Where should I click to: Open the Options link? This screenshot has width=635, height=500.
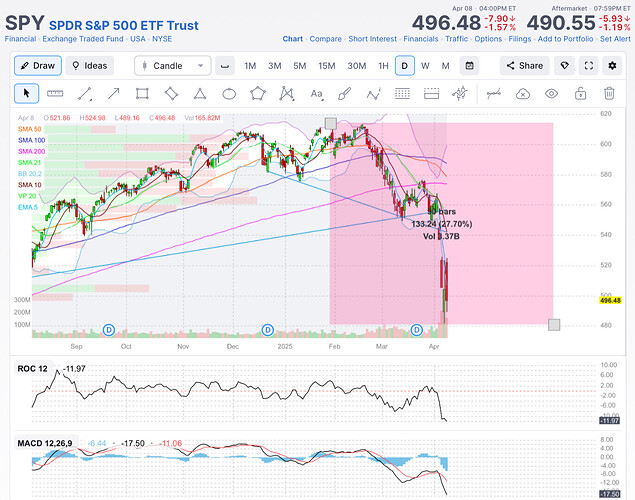(x=488, y=39)
